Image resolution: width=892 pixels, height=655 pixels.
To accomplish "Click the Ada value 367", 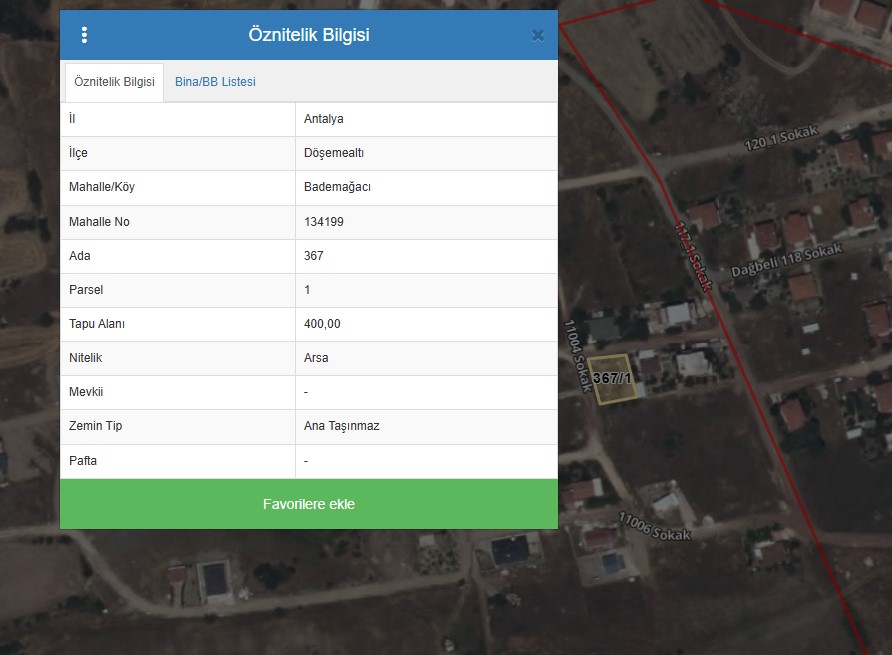I will pyautogui.click(x=314, y=256).
